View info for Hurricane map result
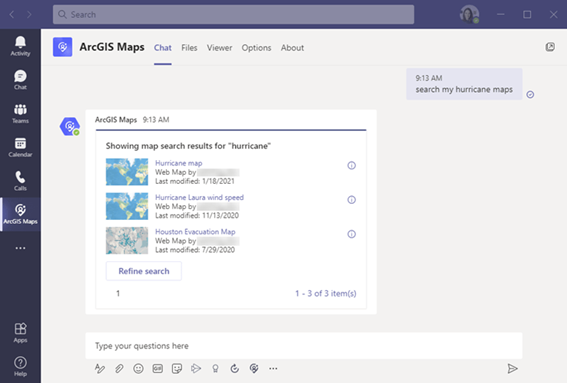The width and height of the screenshot is (567, 383). (351, 166)
